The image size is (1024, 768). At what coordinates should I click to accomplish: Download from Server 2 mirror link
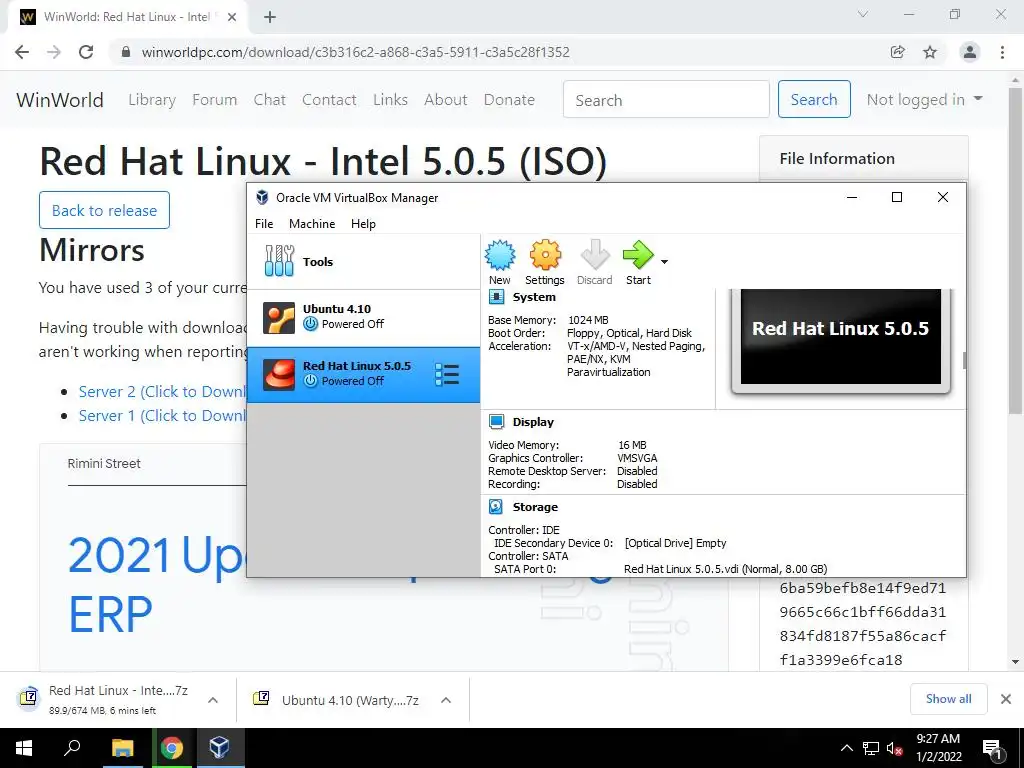pos(162,392)
